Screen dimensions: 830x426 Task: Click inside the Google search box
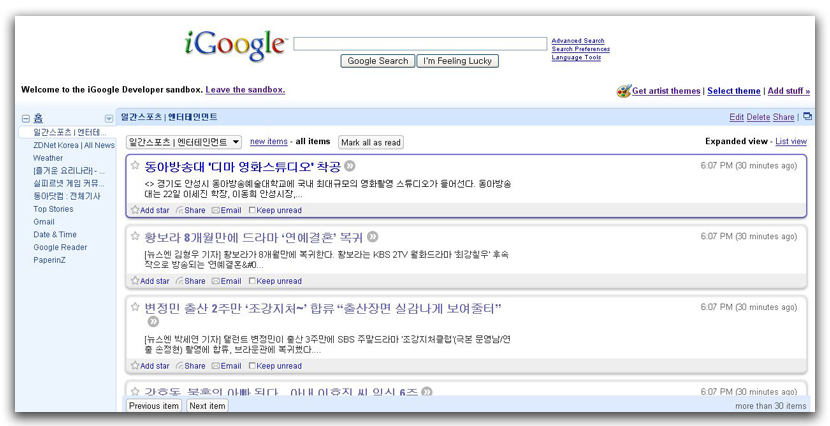tap(420, 44)
